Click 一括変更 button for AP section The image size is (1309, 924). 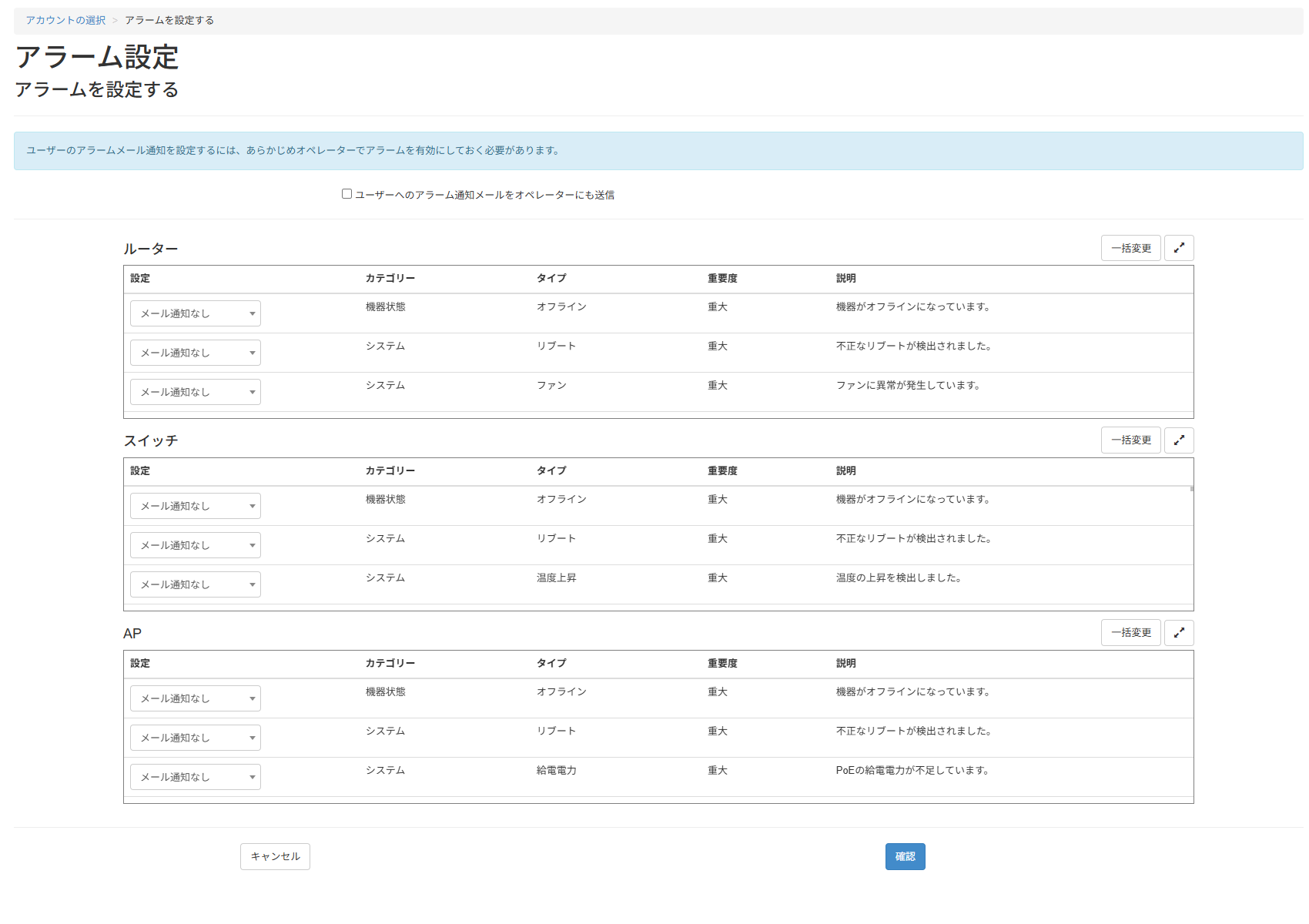click(x=1130, y=633)
